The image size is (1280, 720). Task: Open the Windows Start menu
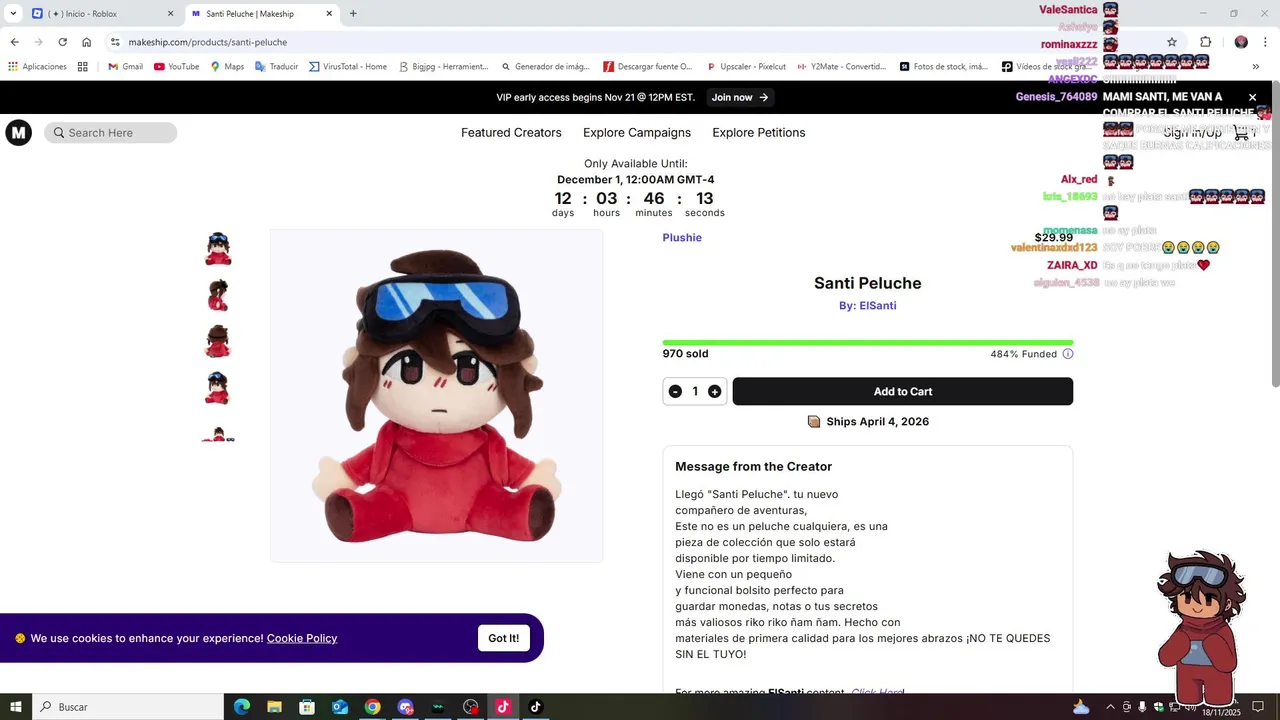coord(16,707)
